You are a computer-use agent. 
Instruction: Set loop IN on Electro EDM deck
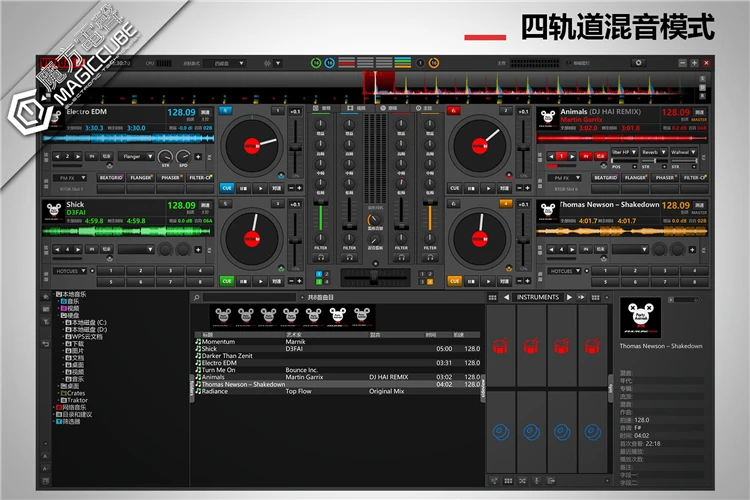92,156
